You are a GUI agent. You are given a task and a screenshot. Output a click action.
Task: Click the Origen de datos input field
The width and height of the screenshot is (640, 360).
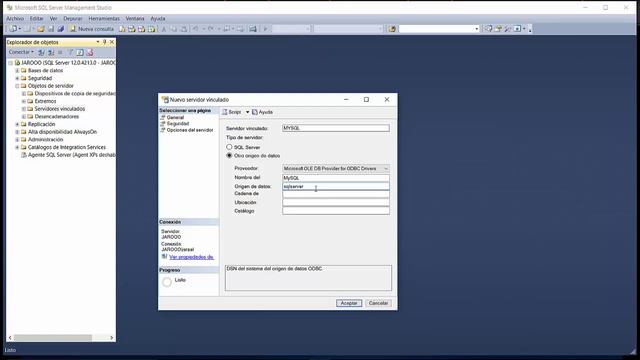click(x=336, y=186)
